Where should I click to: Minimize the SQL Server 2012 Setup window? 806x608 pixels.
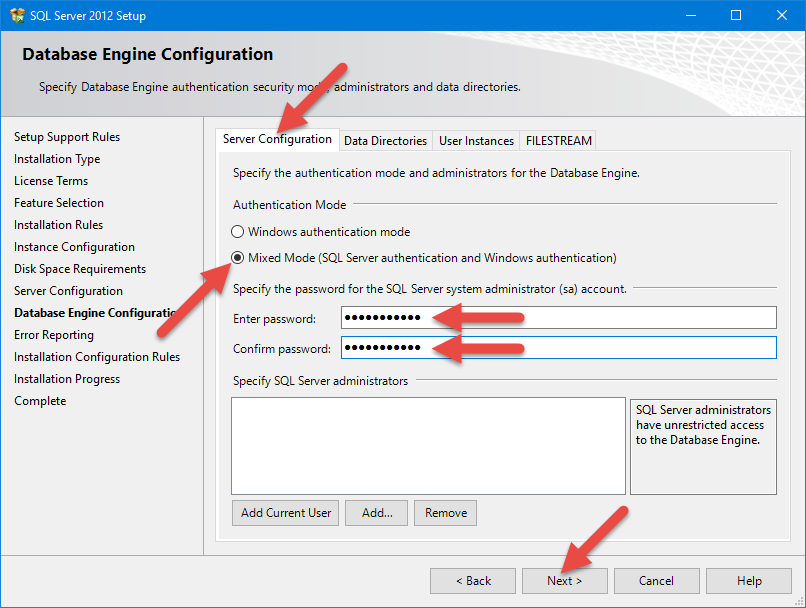[690, 15]
